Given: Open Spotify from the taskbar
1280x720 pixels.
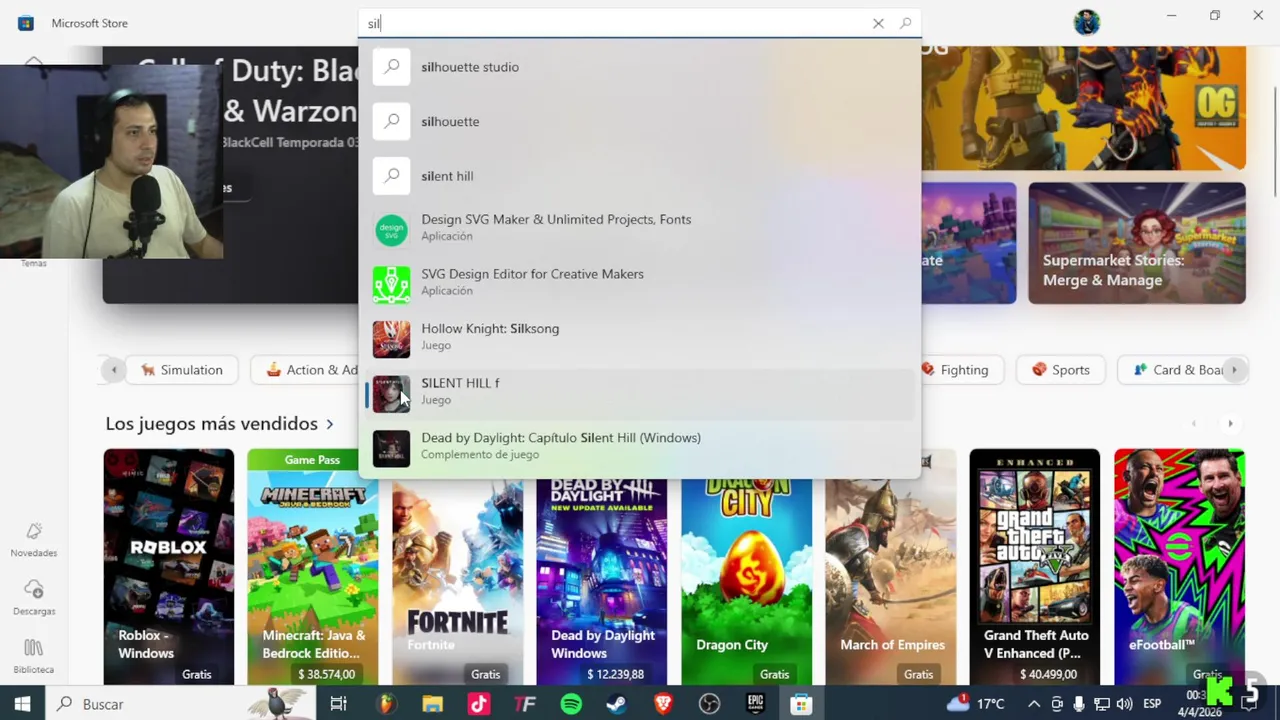Looking at the screenshot, I should click(571, 704).
